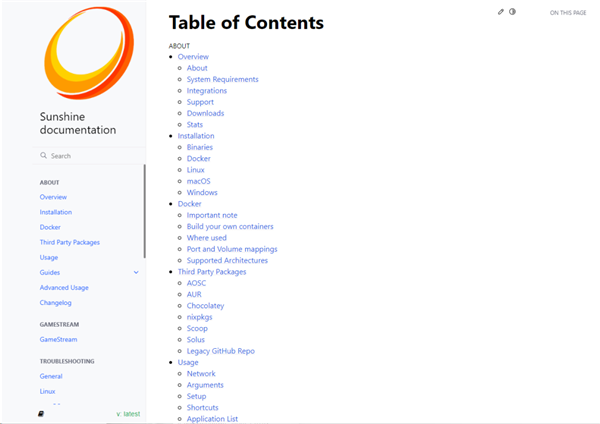
Task: Select Third Party Packages in sidebar
Action: click(69, 242)
